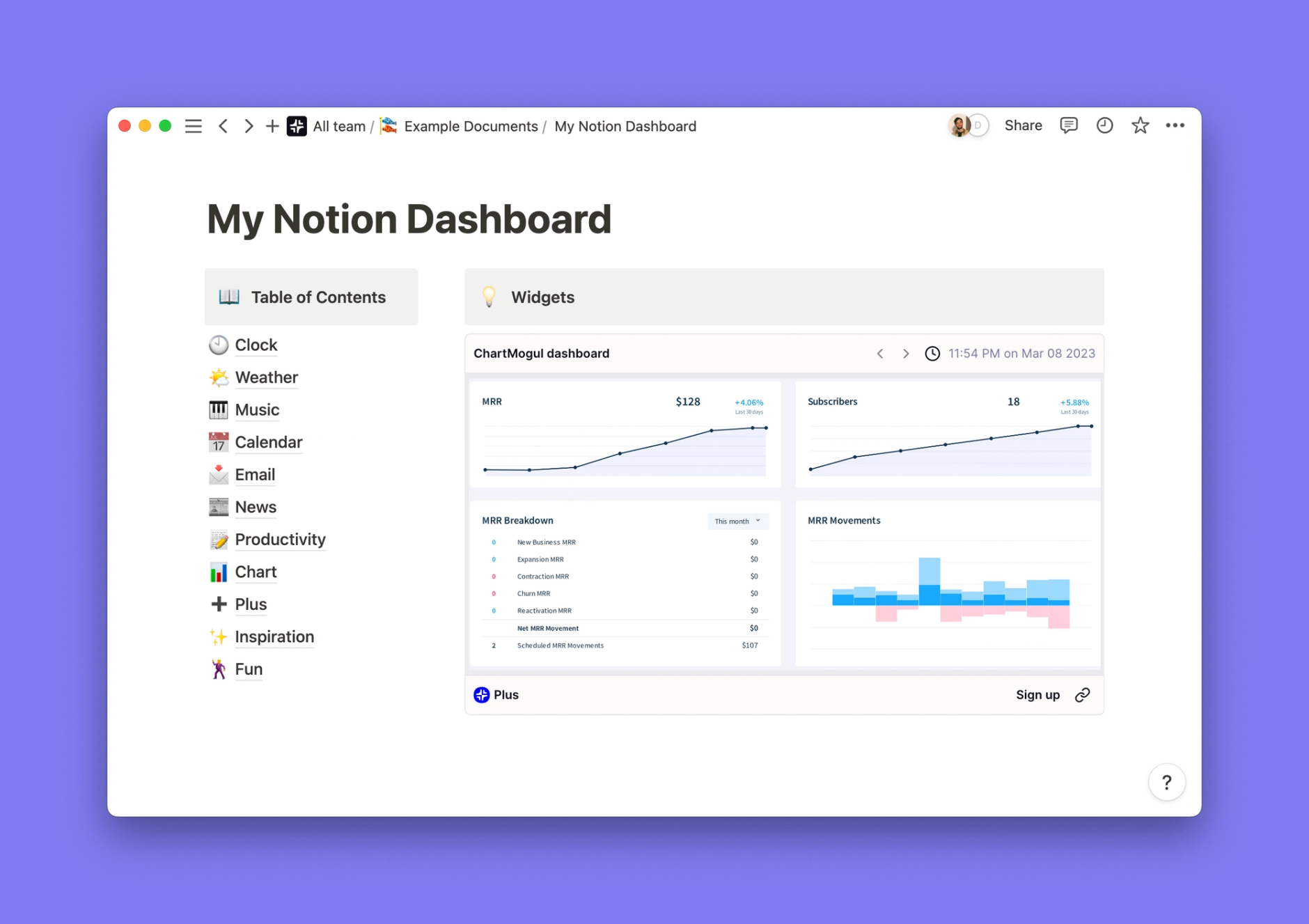Viewport: 1309px width, 924px height.
Task: View page history clock icon
Action: (x=1104, y=125)
